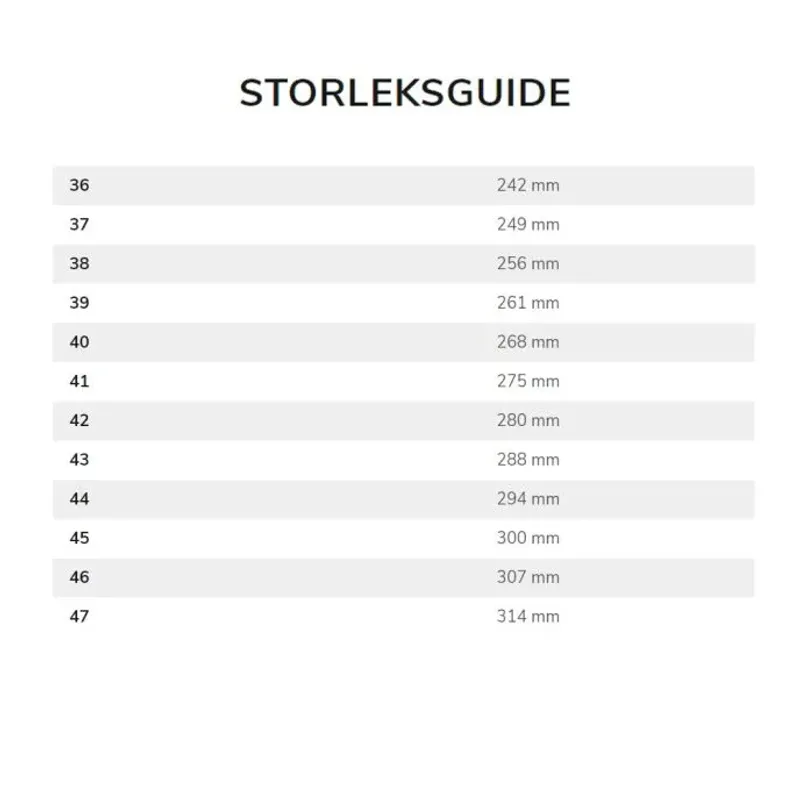Select the size 36 row label
800x800 pixels.
pyautogui.click(x=79, y=185)
